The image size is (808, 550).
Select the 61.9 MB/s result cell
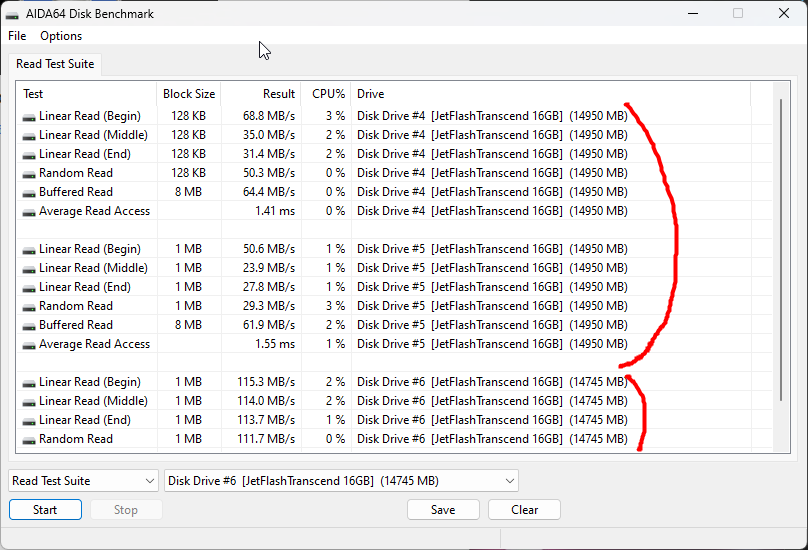(268, 325)
